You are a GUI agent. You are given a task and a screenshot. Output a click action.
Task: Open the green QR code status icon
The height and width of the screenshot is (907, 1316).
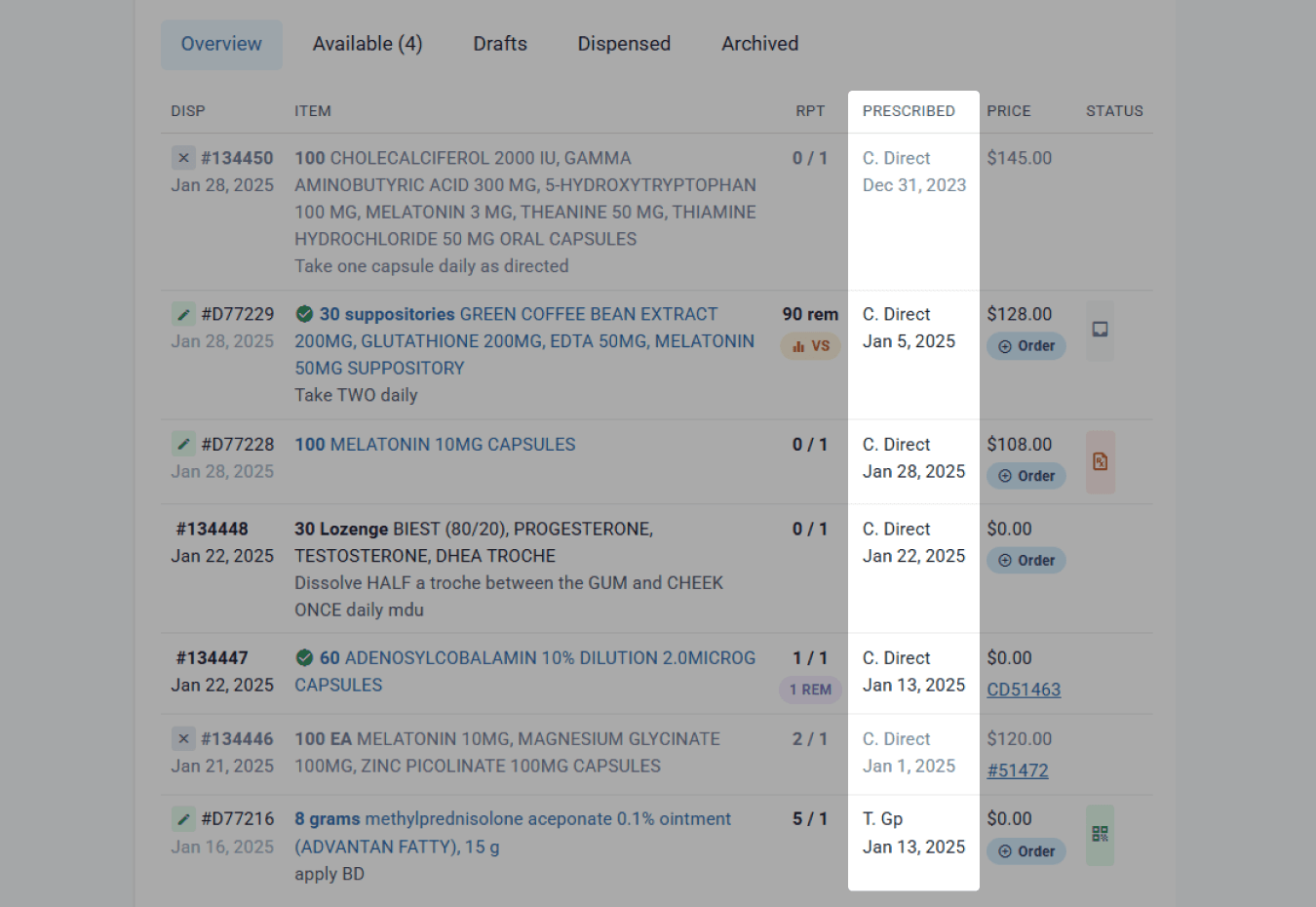(1100, 834)
